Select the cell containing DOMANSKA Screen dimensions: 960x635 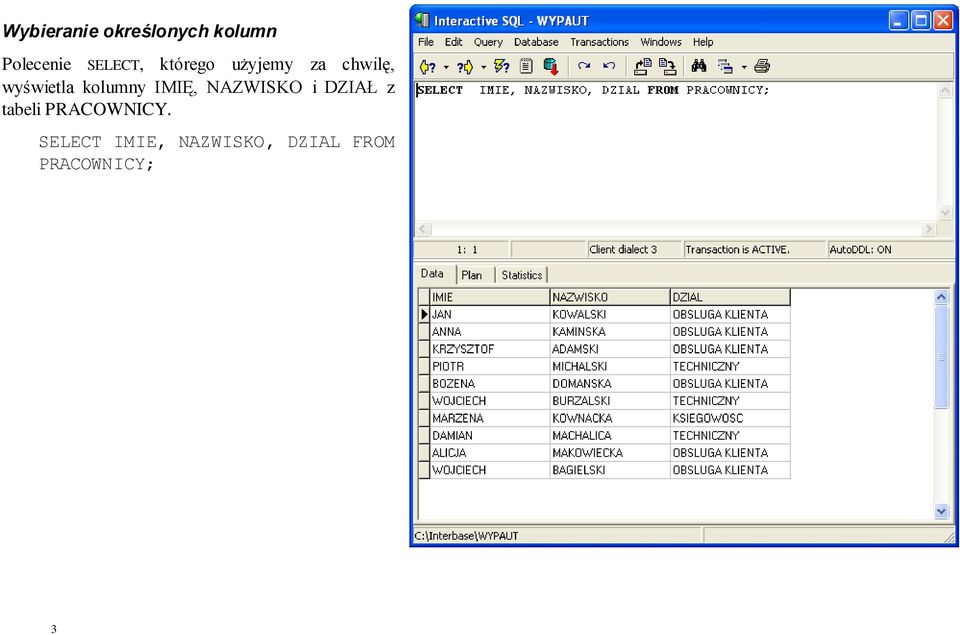610,383
